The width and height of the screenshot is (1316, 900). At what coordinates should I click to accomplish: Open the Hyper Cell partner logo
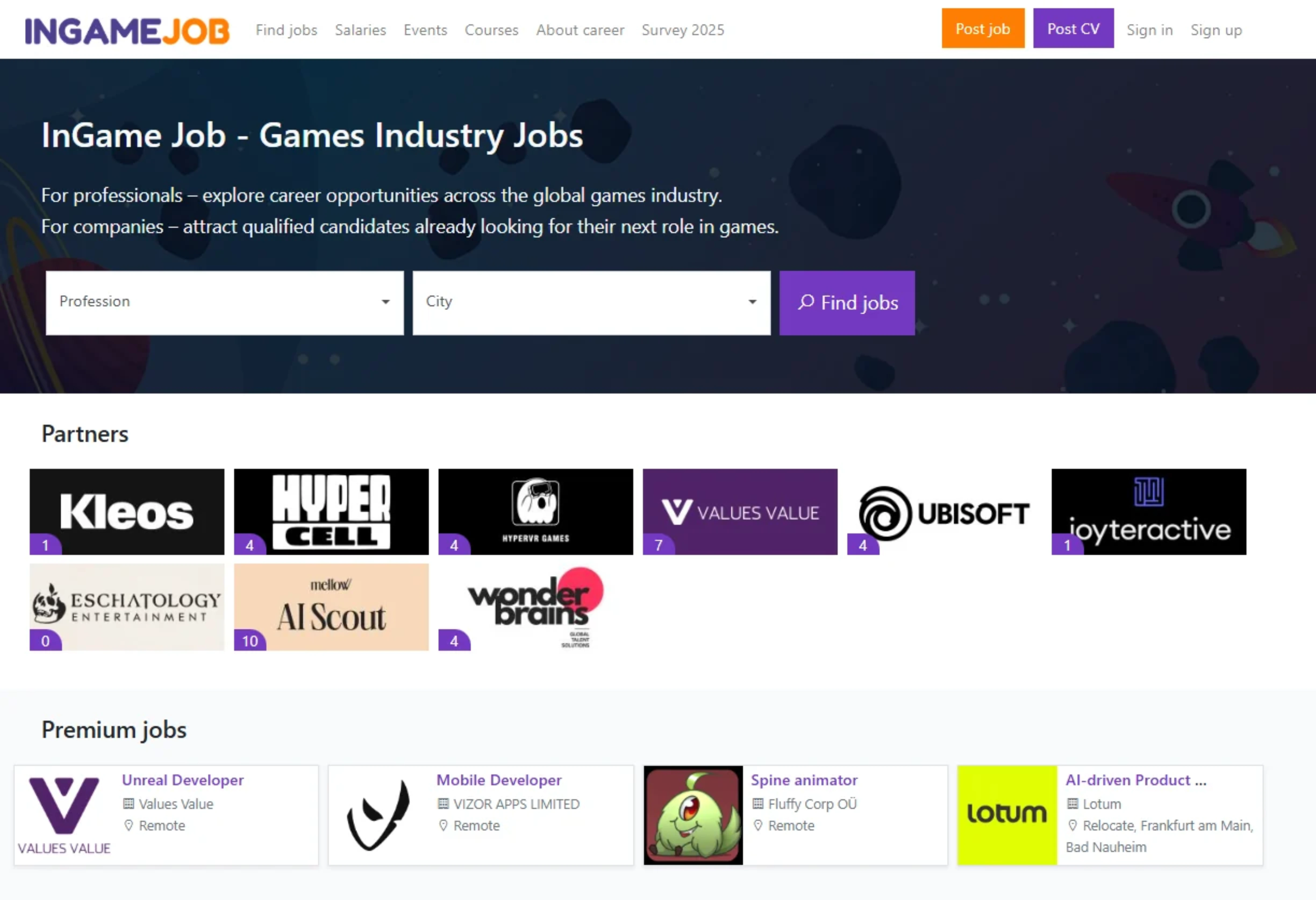331,512
